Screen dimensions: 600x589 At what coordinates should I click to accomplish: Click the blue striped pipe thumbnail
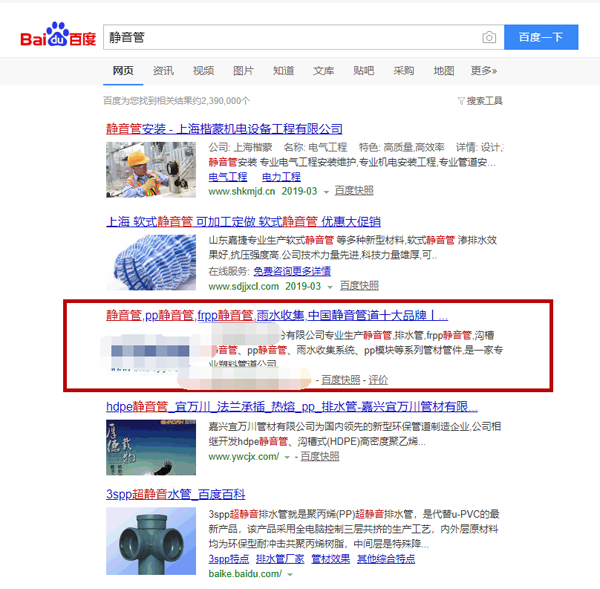pyautogui.click(x=151, y=262)
